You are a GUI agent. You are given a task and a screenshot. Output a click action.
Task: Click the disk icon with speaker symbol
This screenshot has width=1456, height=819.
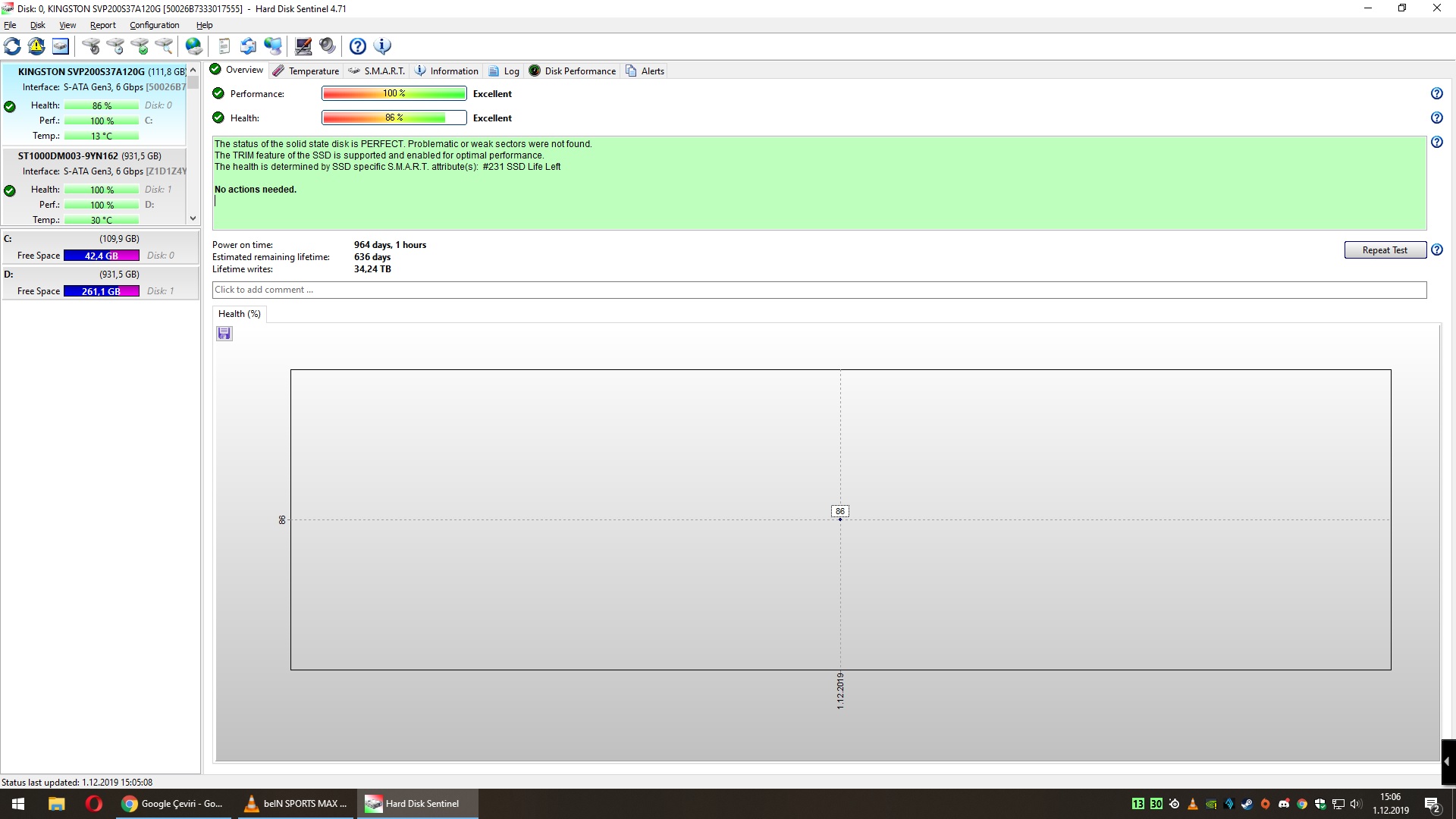[x=91, y=46]
